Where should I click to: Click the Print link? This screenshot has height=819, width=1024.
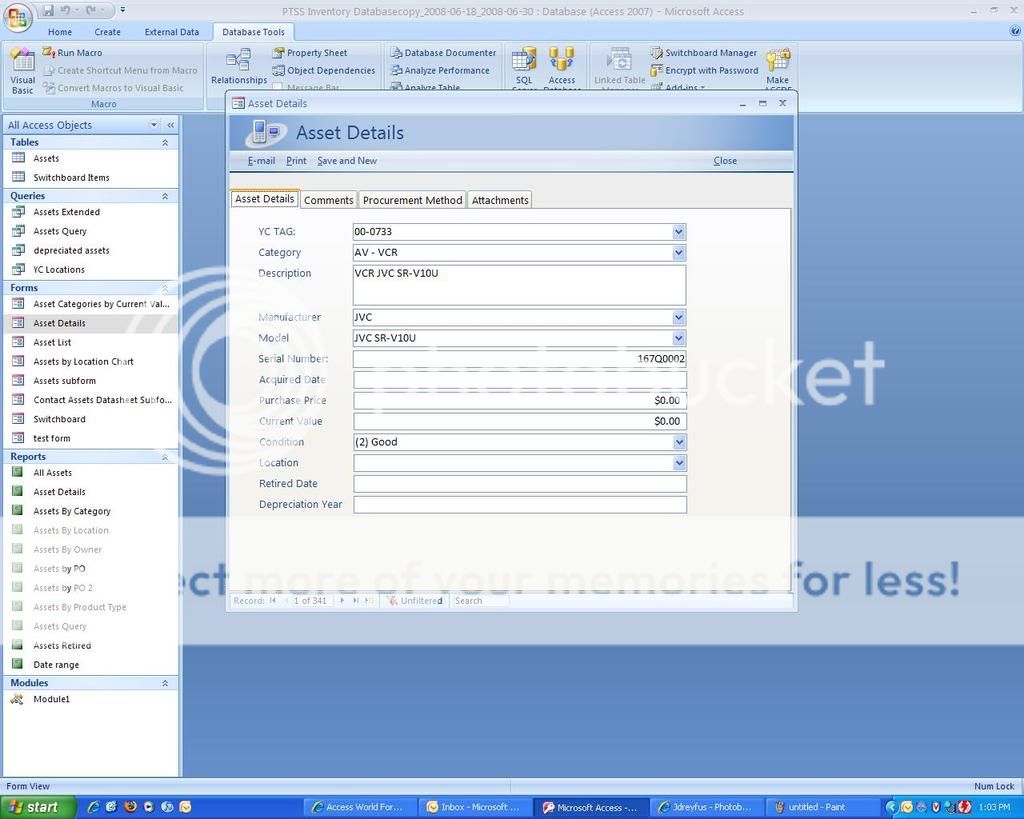click(x=296, y=161)
